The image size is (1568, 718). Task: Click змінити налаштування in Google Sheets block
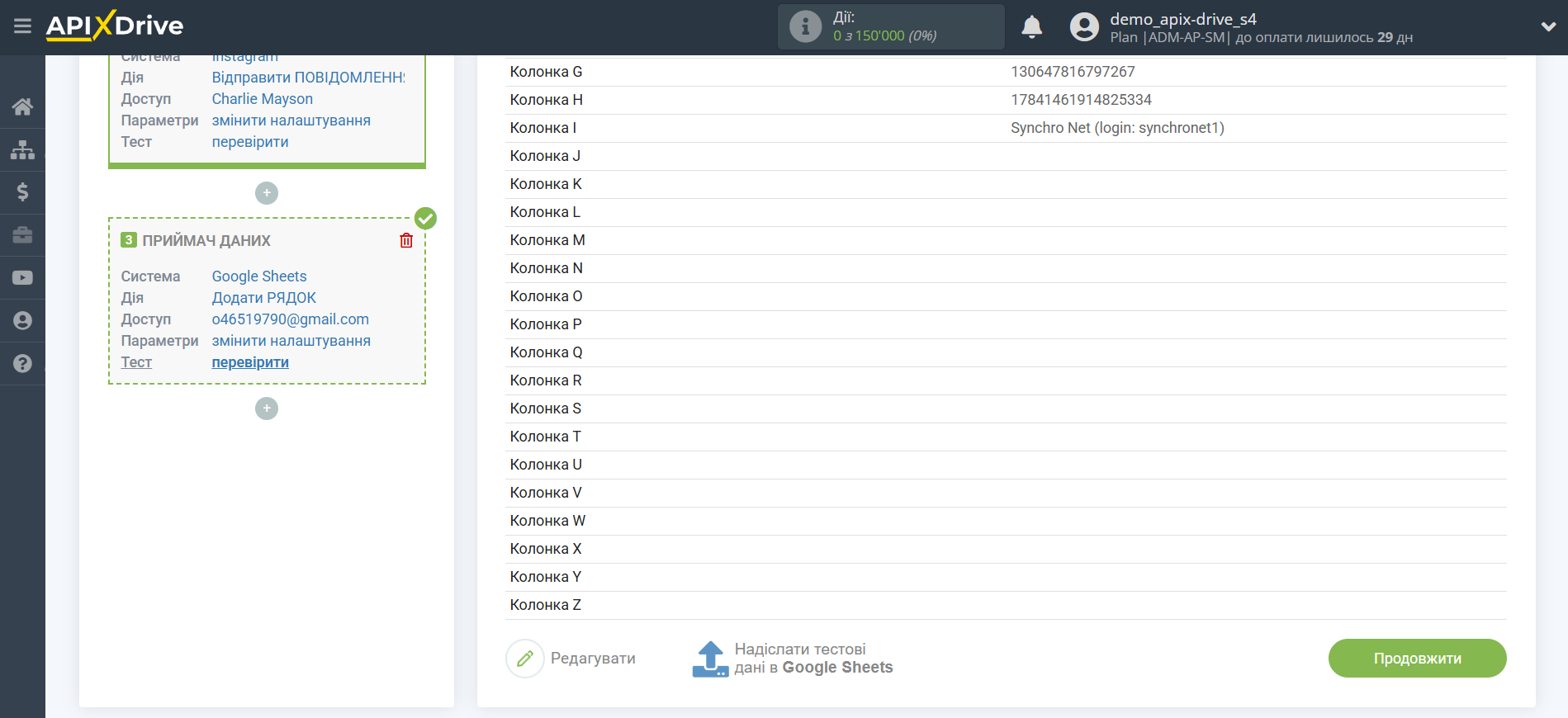291,341
